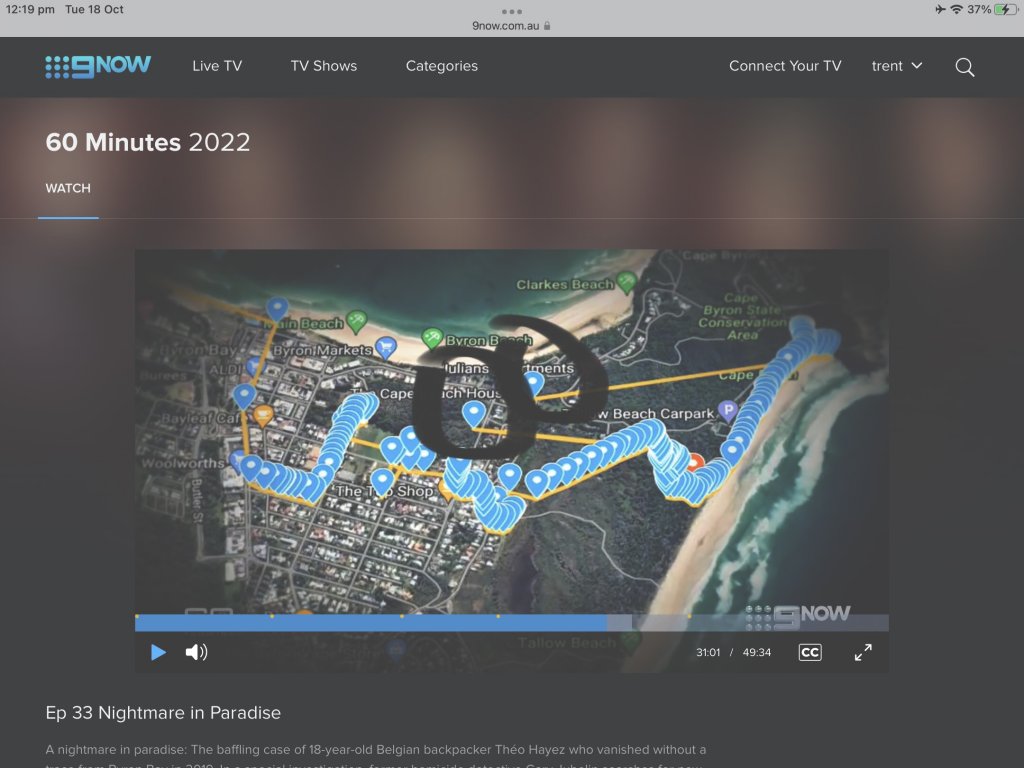
Task: Tap the Wi-Fi icon in status bar
Action: click(956, 9)
